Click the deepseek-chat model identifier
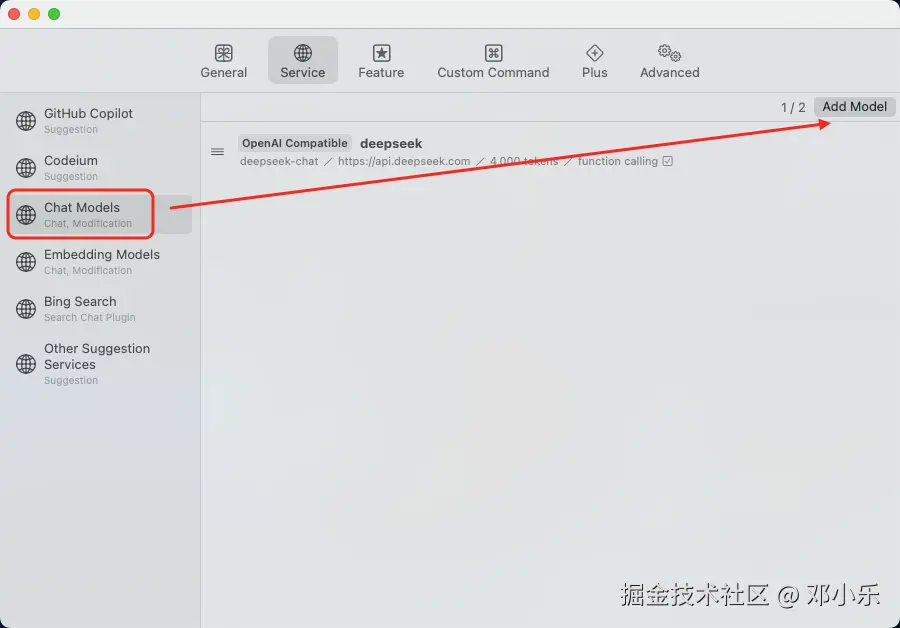This screenshot has width=900, height=628. point(279,161)
